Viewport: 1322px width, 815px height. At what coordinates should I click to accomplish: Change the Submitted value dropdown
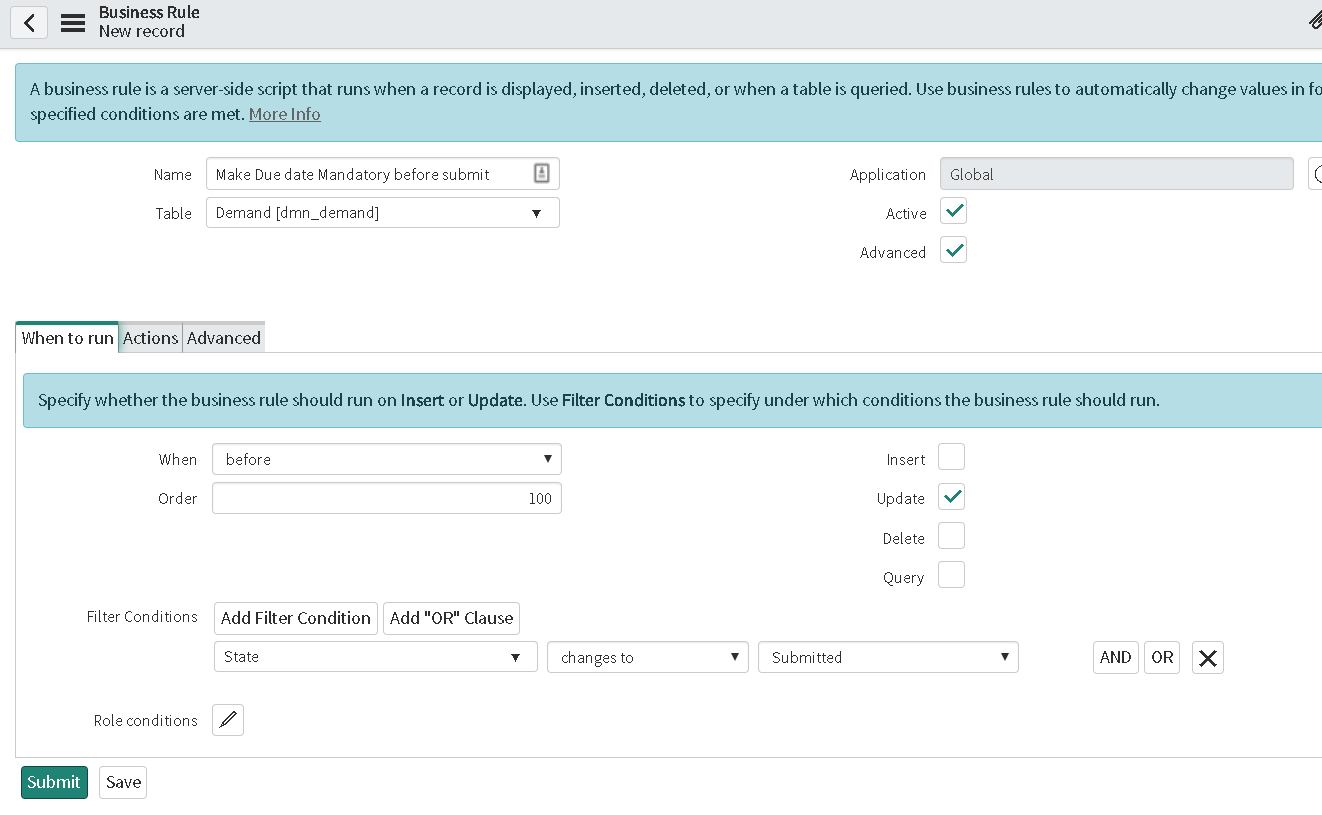pyautogui.click(x=887, y=657)
